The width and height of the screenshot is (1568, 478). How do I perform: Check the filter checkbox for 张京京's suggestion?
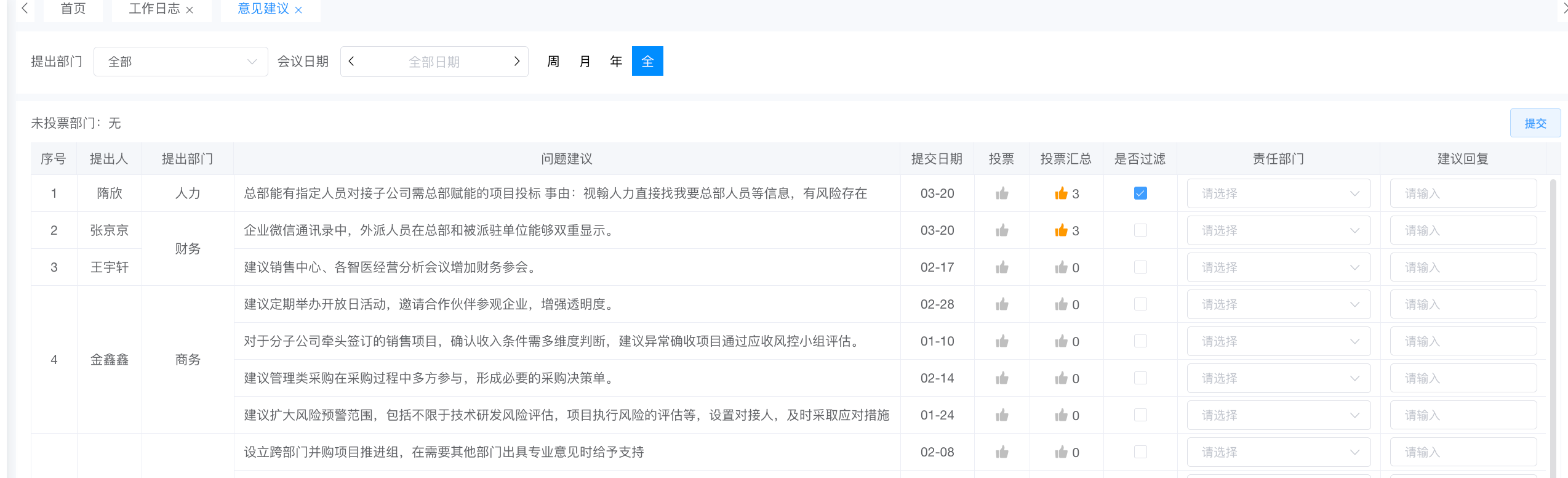tap(1140, 230)
